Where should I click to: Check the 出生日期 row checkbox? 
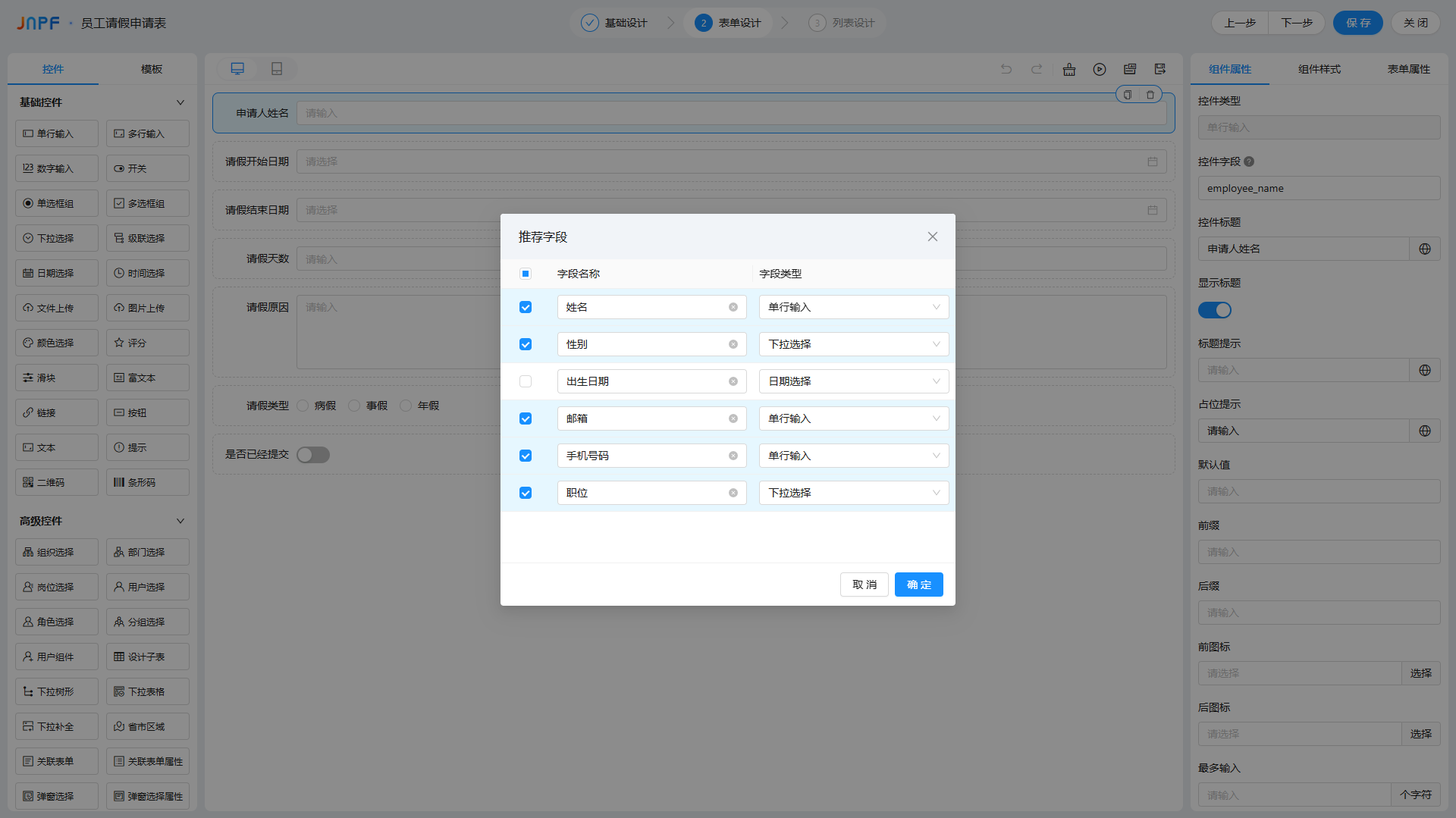(x=526, y=381)
